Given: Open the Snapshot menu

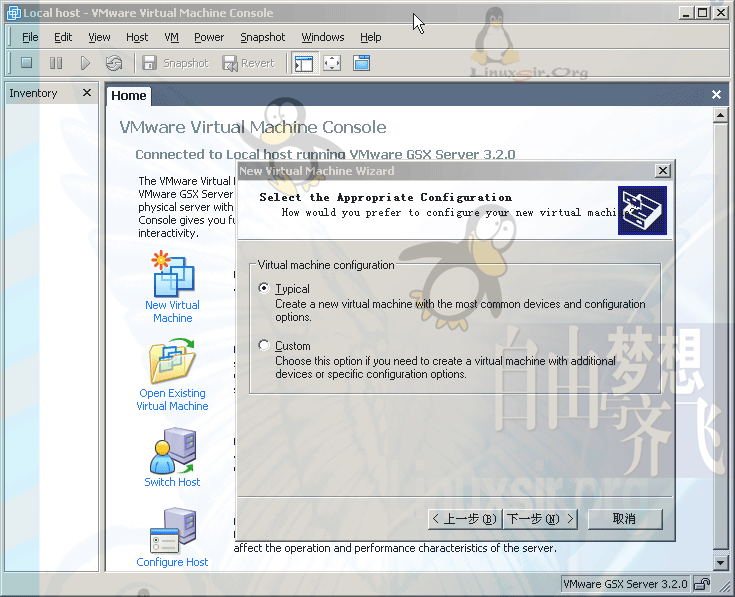Looking at the screenshot, I should tap(262, 37).
